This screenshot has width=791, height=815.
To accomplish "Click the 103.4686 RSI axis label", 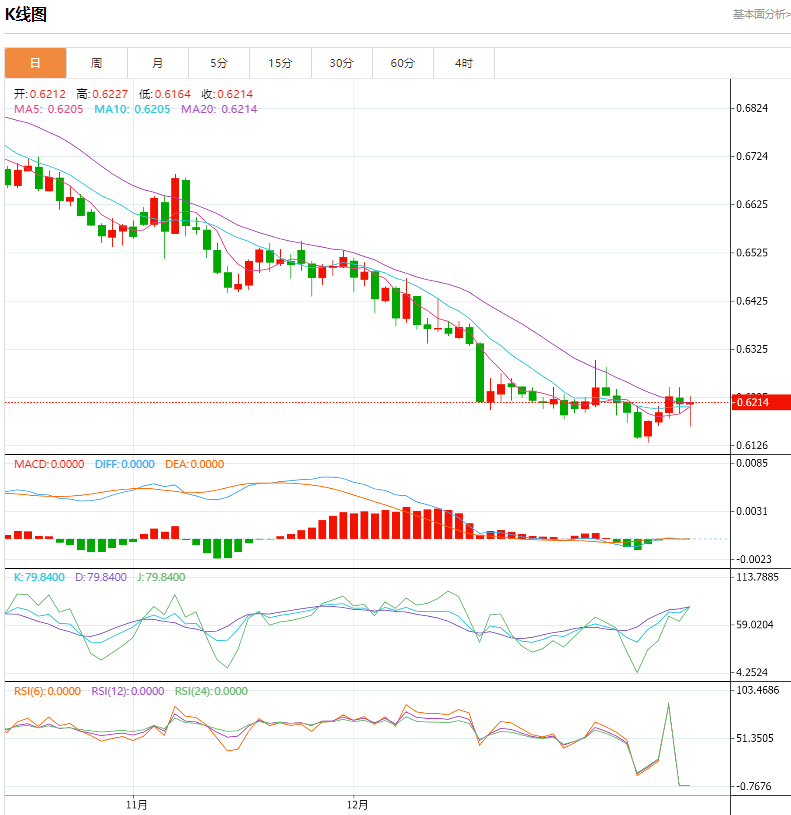I will (x=758, y=690).
